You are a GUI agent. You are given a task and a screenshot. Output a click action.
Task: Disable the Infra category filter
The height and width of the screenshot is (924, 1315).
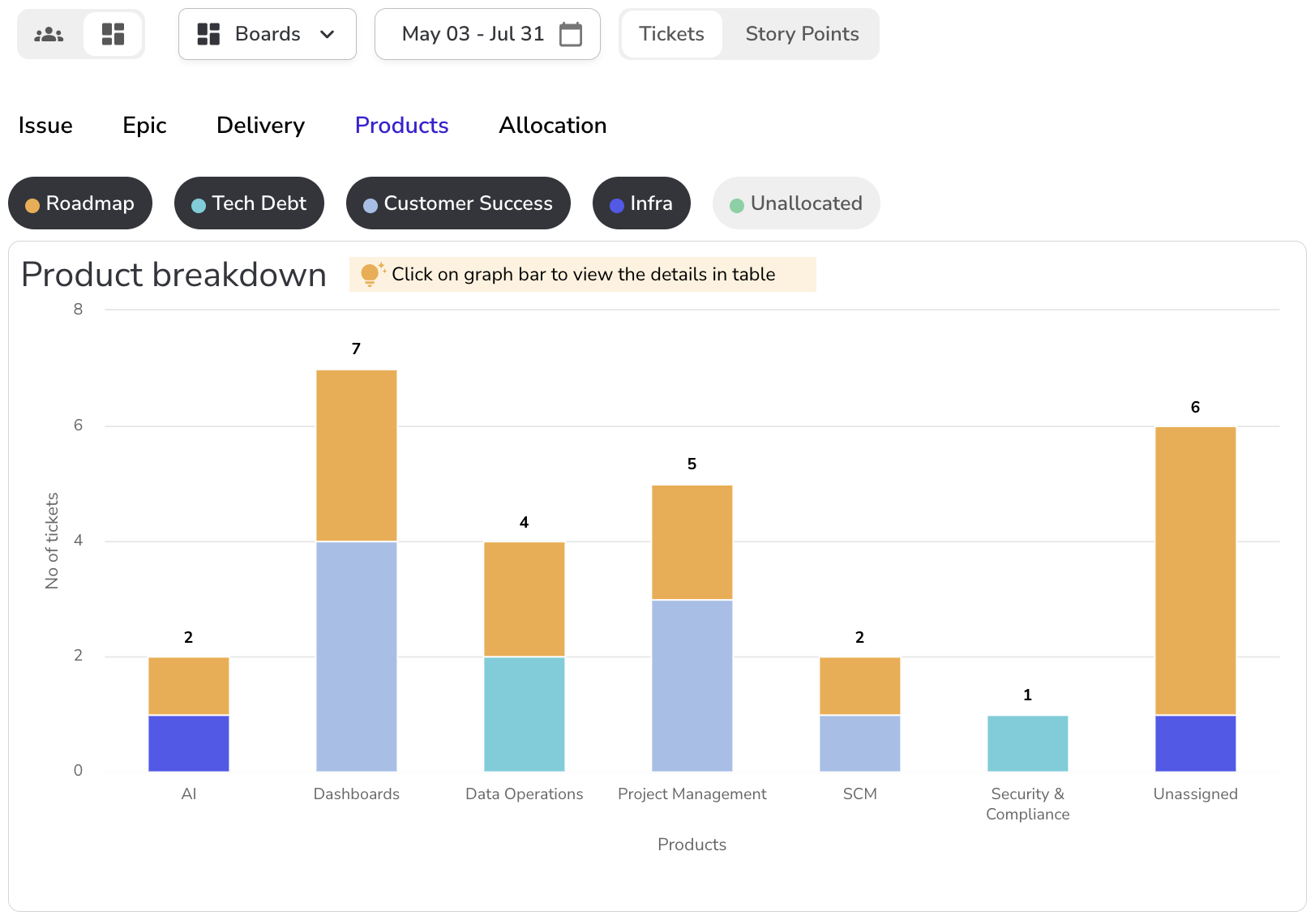click(641, 203)
